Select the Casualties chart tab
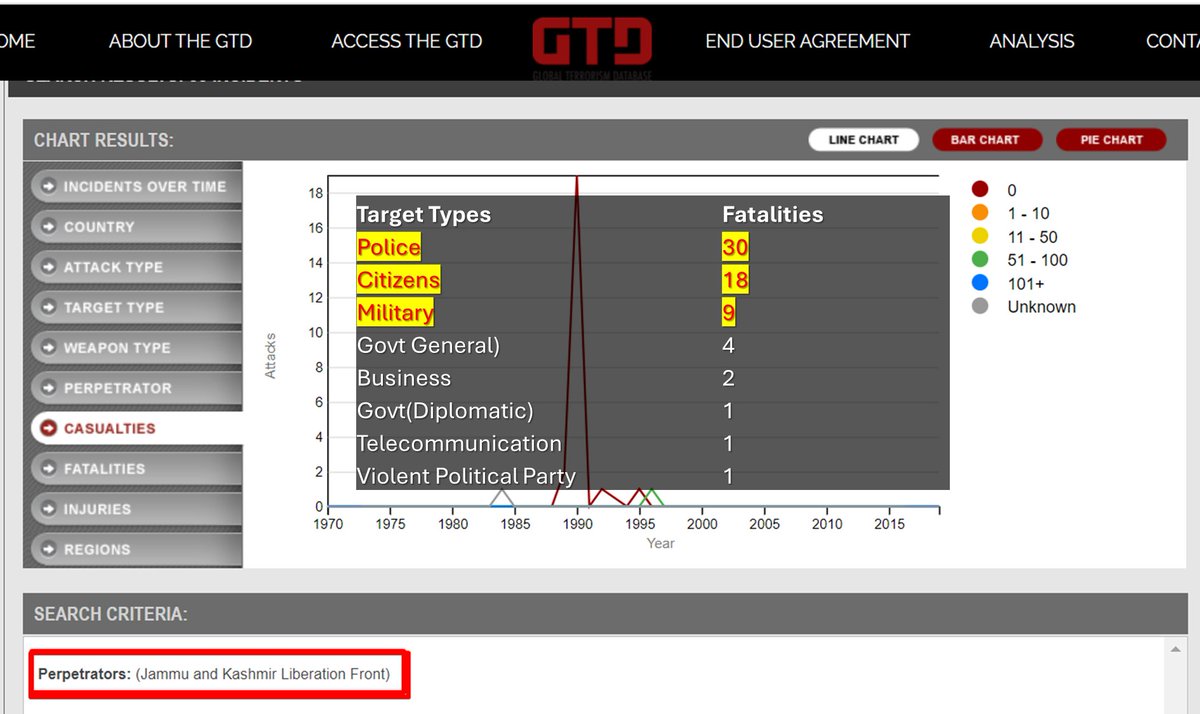The width and height of the screenshot is (1200, 714). point(136,428)
